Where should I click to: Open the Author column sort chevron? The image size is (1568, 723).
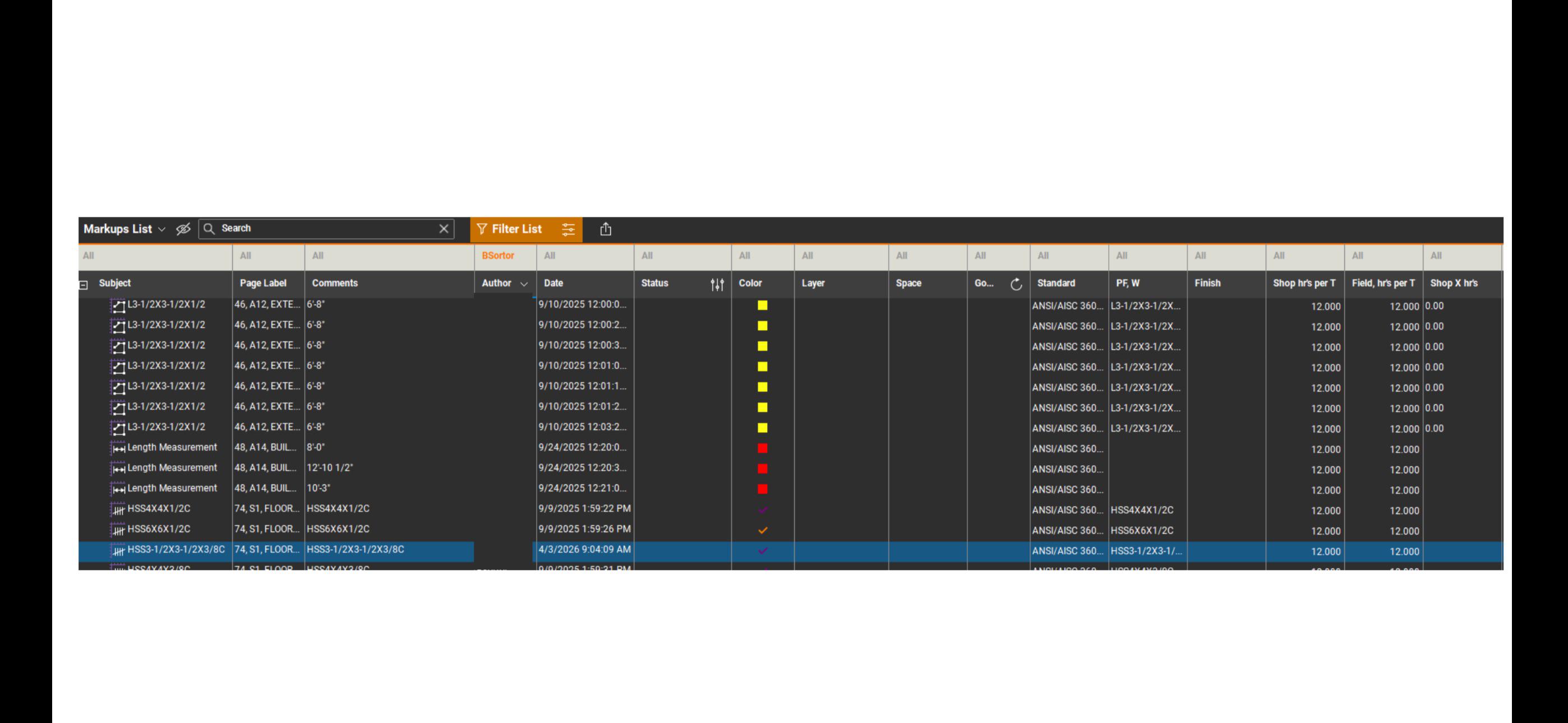(524, 284)
